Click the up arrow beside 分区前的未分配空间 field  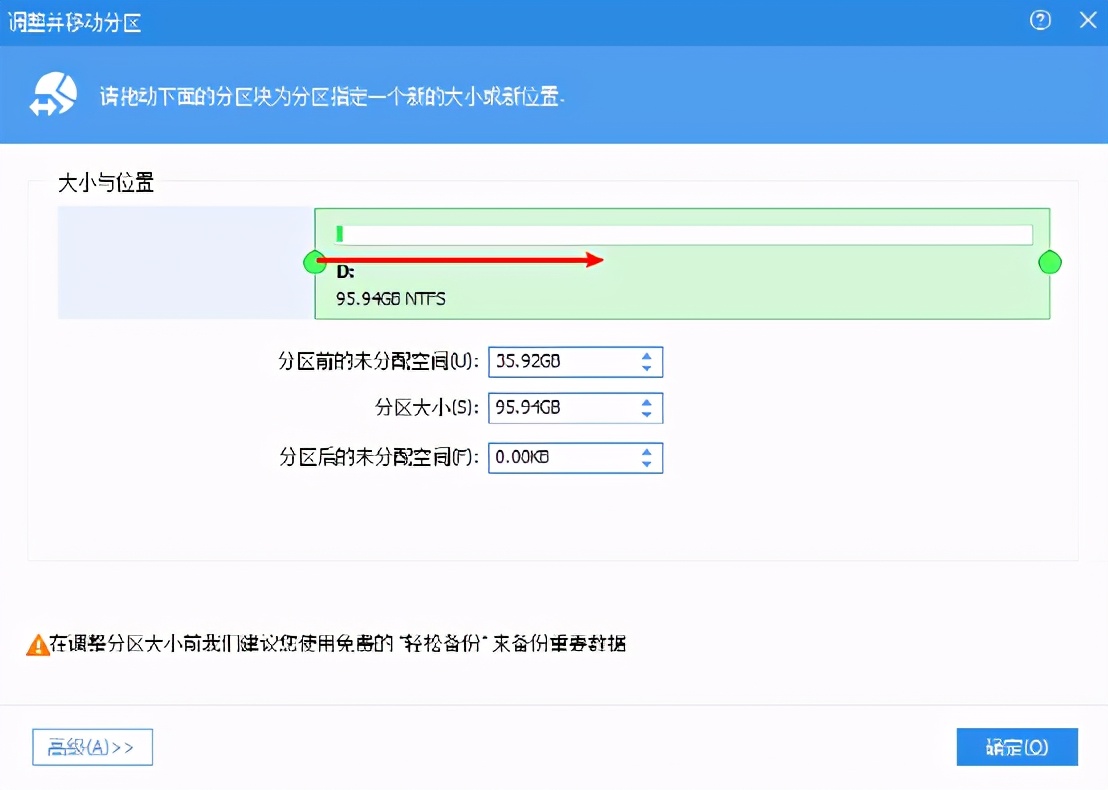[x=647, y=356]
